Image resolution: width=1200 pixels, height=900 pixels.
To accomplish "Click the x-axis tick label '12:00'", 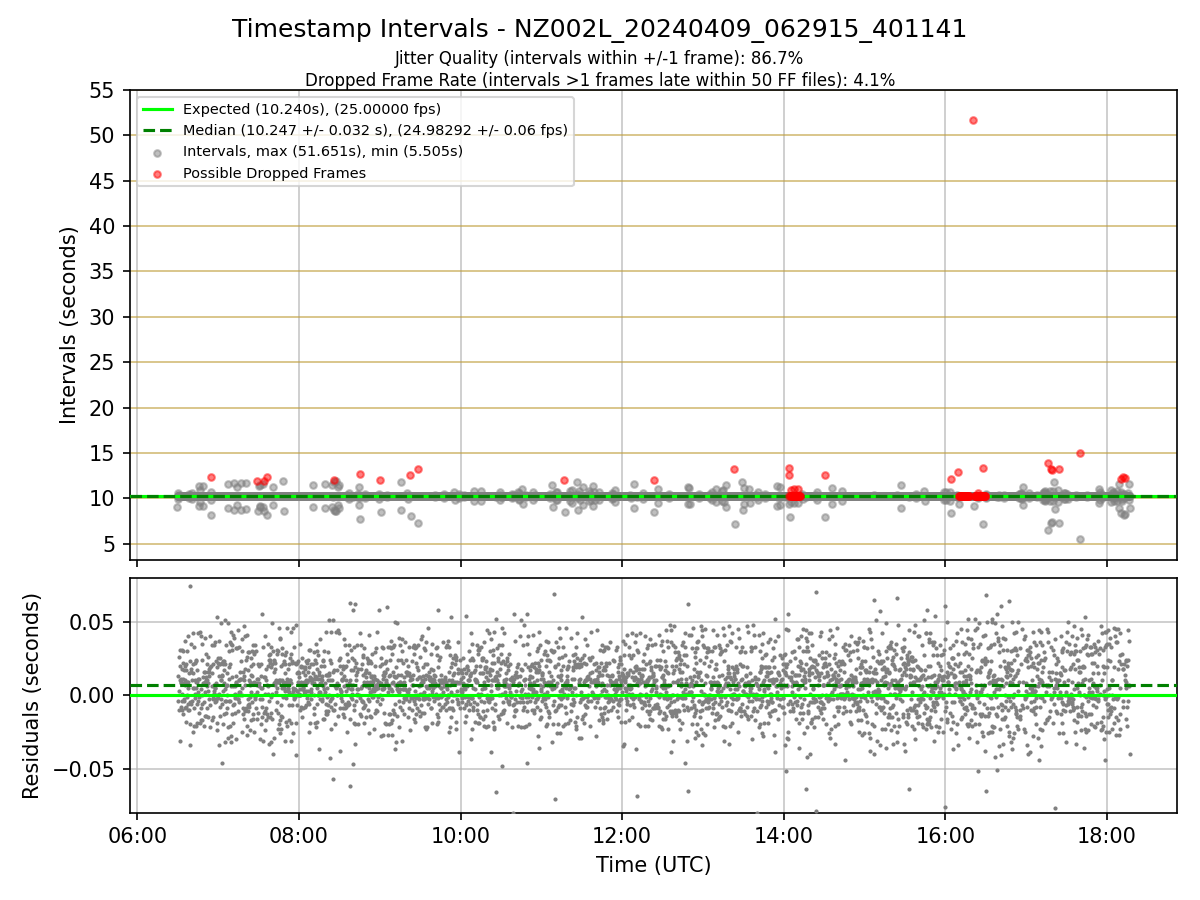I will (622, 834).
